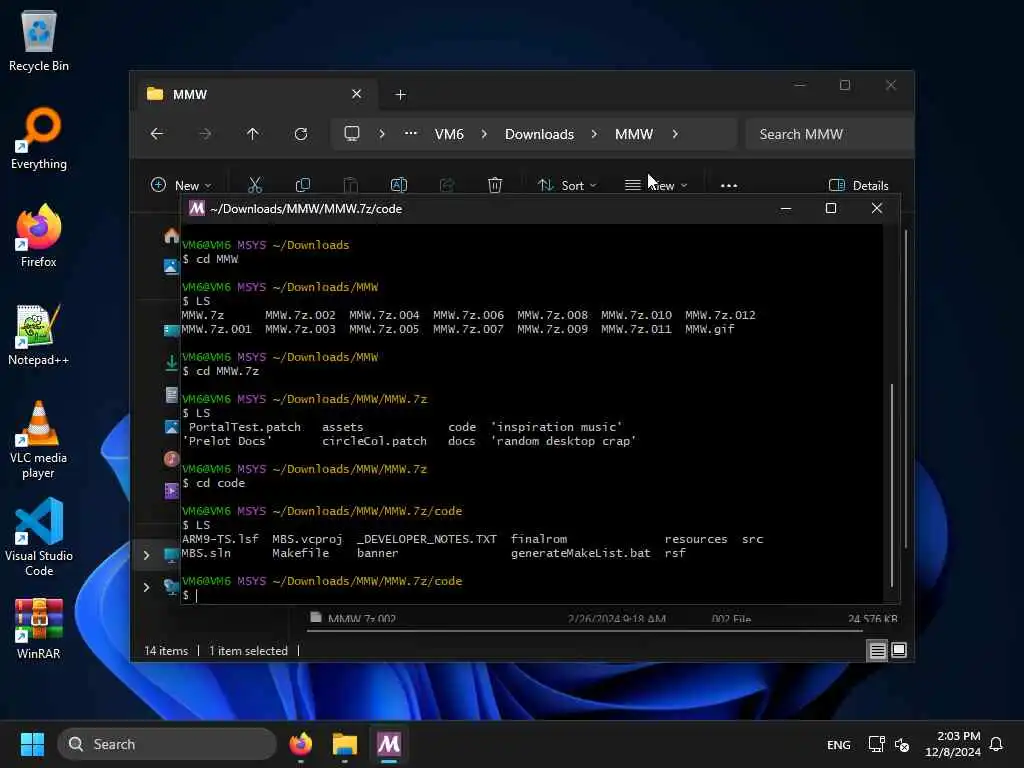Click the MMW breadcrumb in address bar

tap(634, 134)
